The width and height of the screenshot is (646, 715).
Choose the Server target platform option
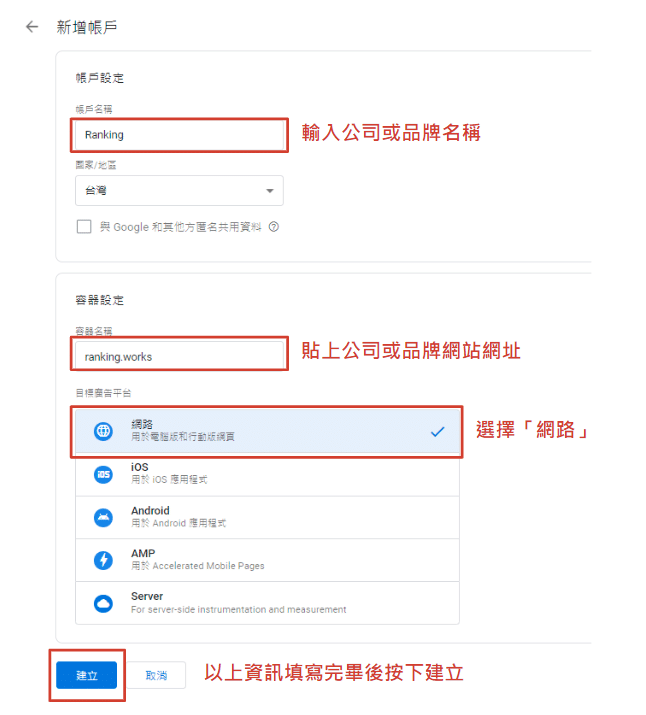point(267,603)
